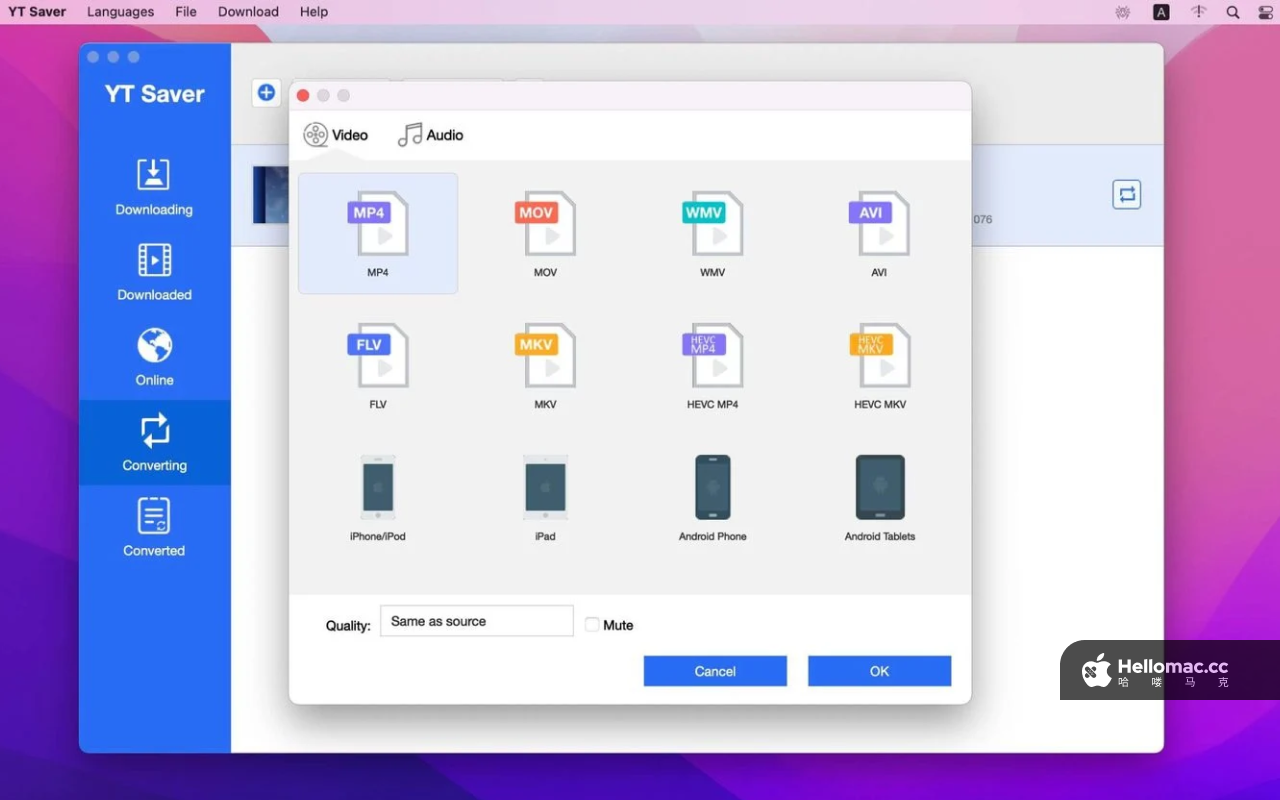Viewport: 1280px width, 800px height.
Task: Open the Languages menu
Action: click(x=120, y=12)
